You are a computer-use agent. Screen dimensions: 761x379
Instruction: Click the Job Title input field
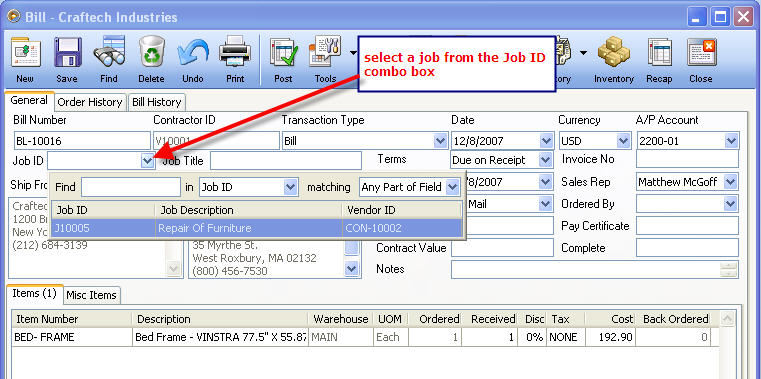click(286, 161)
